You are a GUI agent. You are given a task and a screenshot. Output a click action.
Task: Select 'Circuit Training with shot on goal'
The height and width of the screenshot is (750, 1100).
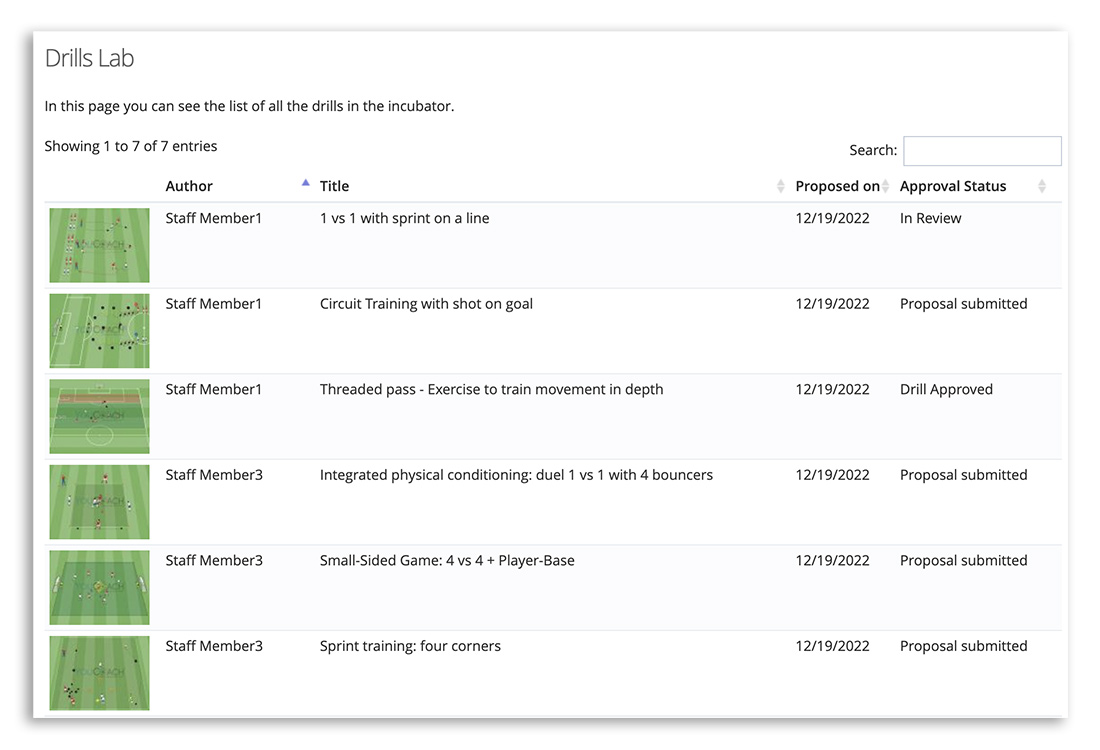[427, 304]
